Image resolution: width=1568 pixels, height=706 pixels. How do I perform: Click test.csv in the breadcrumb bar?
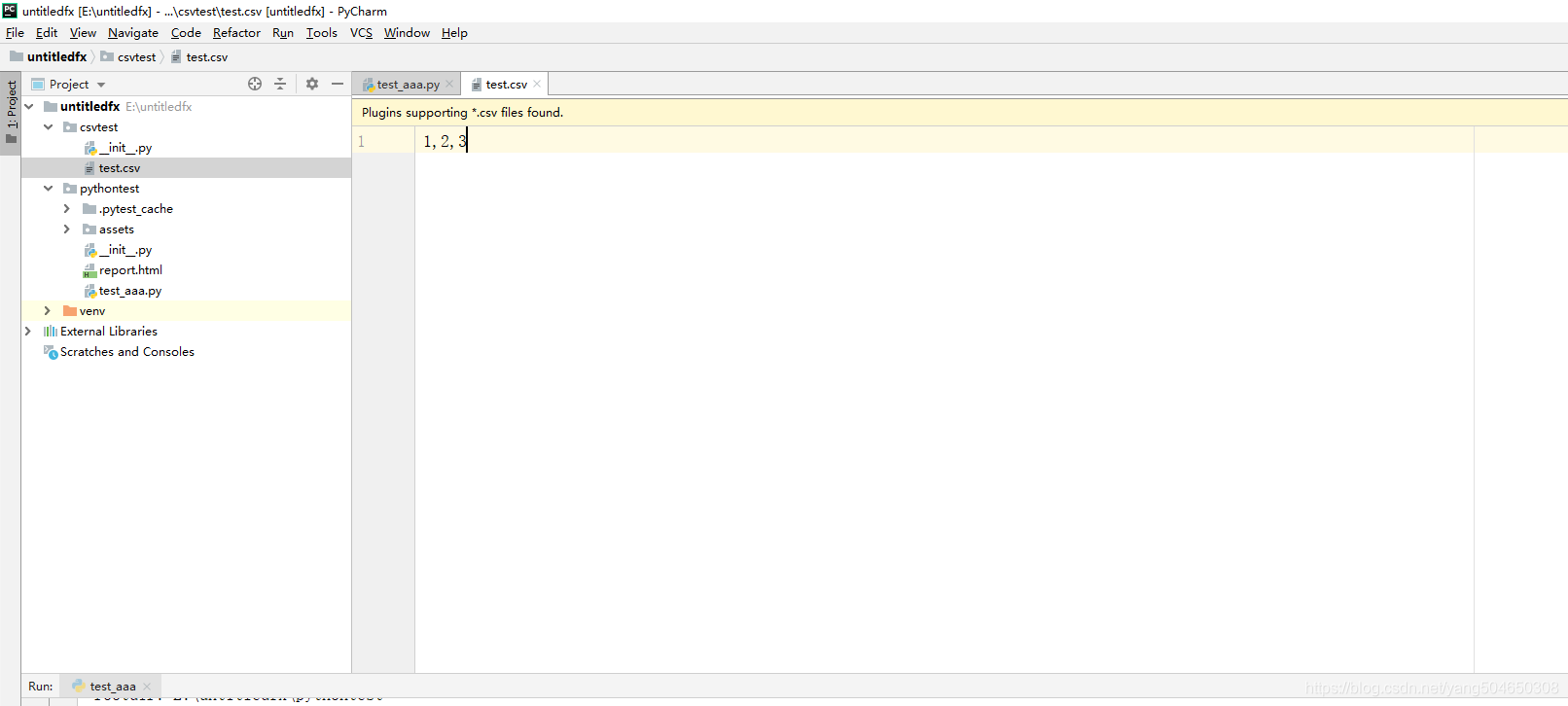pyautogui.click(x=207, y=56)
